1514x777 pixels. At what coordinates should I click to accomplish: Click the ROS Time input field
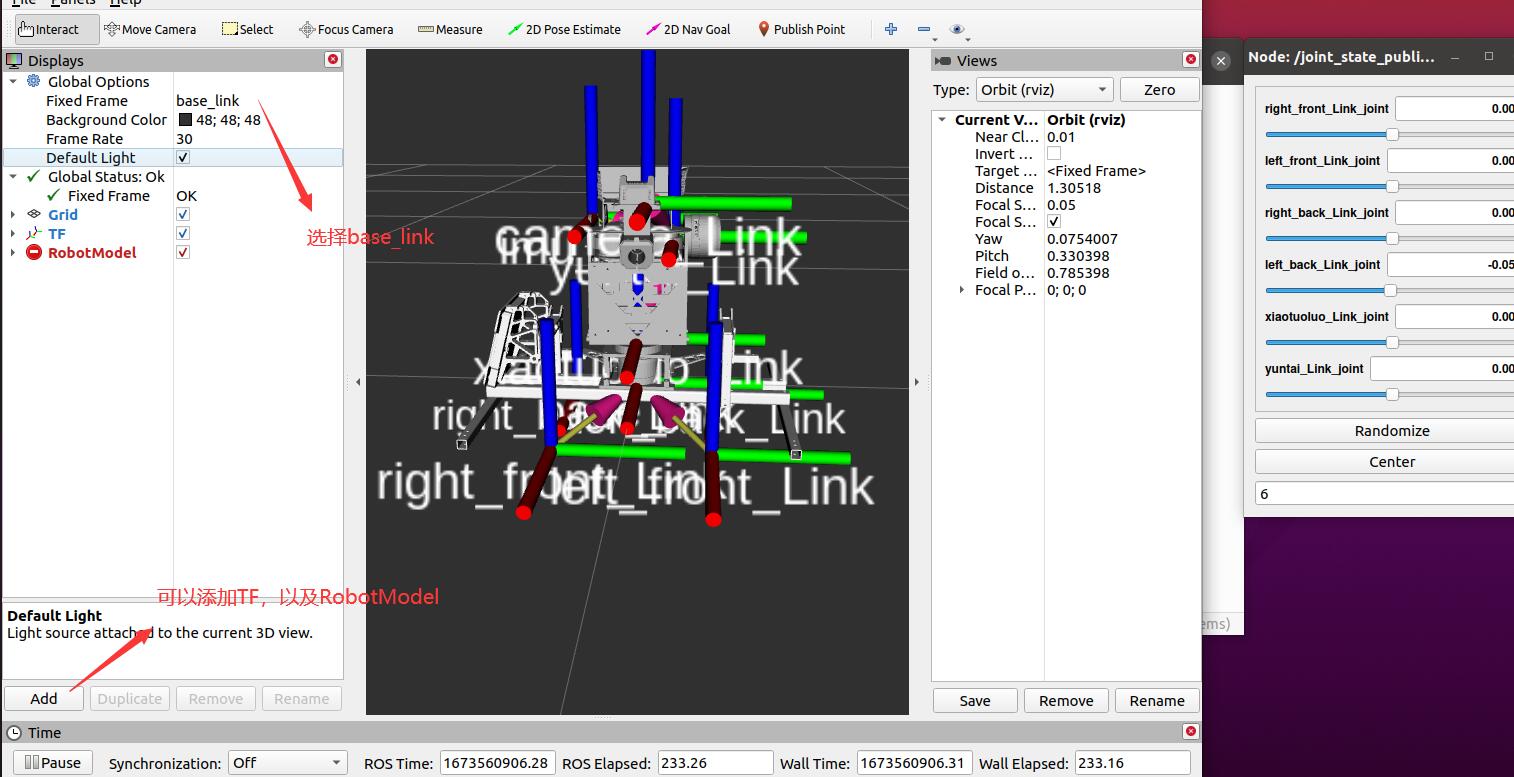(x=497, y=763)
